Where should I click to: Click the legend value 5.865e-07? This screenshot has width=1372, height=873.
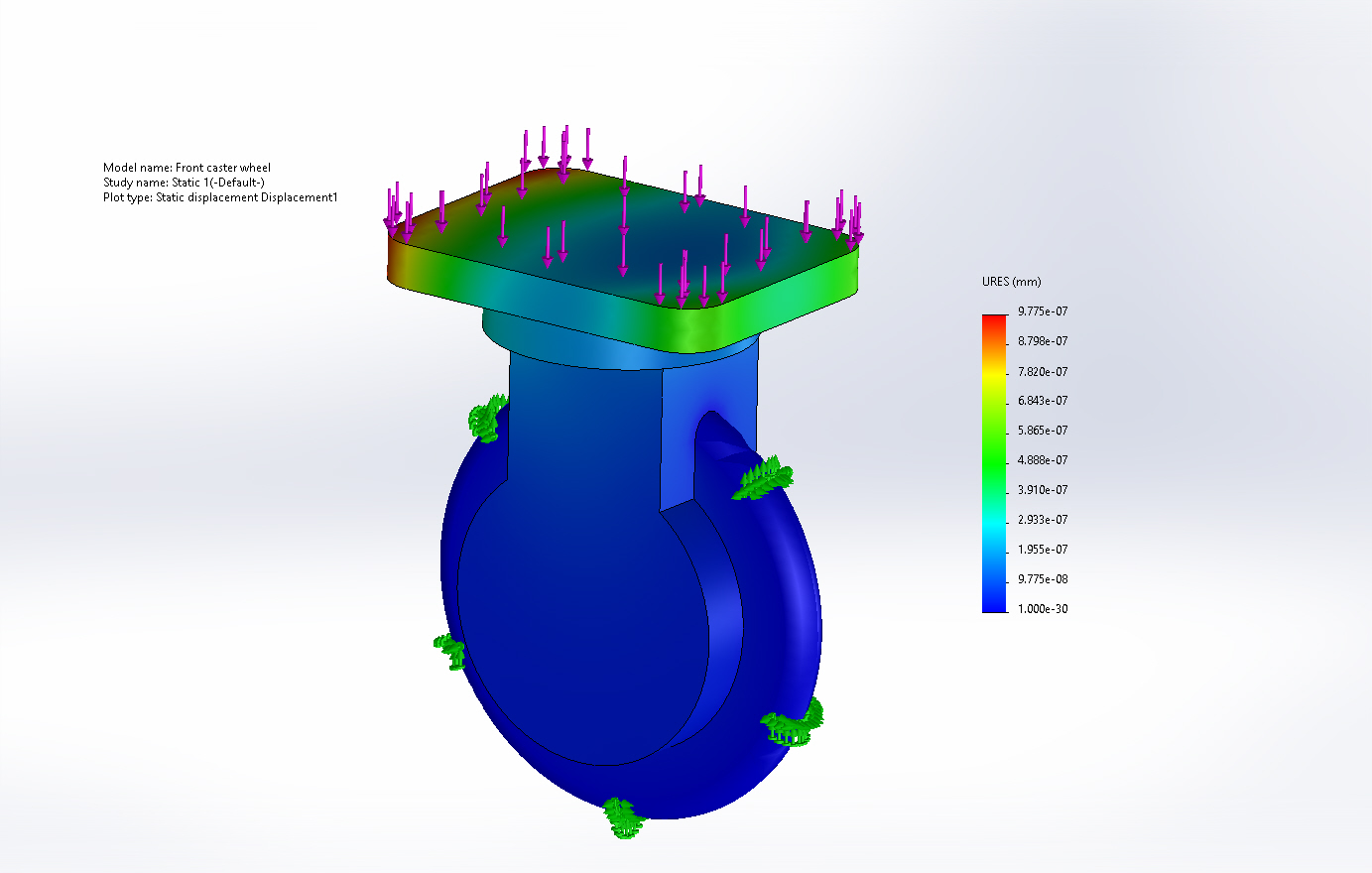tap(1043, 431)
